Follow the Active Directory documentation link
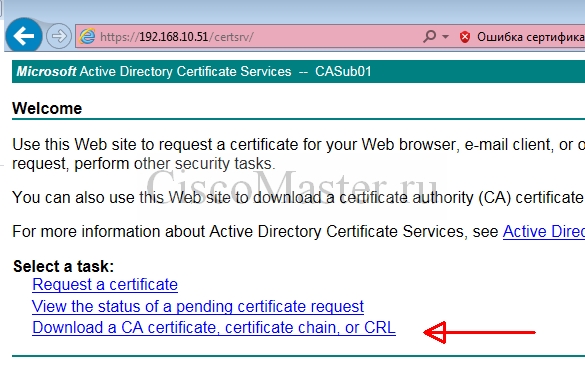Viewport: 585px width, 374px height. pyautogui.click(x=544, y=232)
